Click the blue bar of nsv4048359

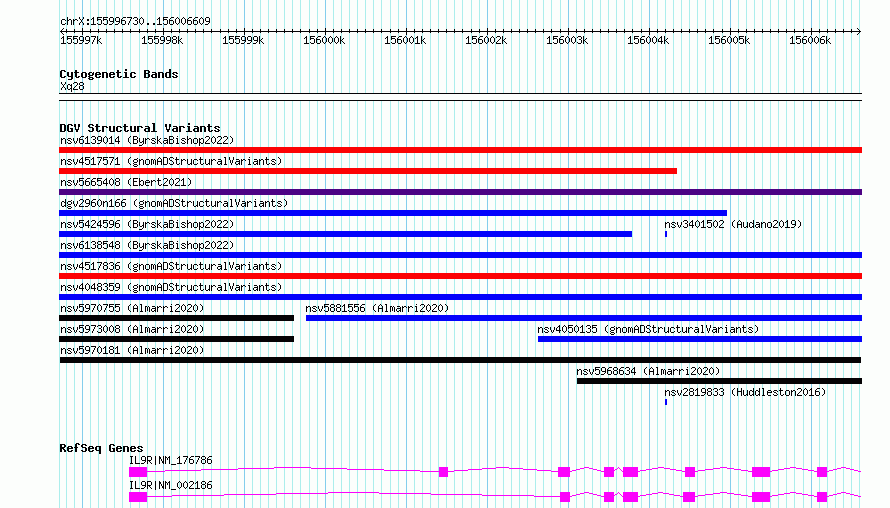click(x=460, y=297)
